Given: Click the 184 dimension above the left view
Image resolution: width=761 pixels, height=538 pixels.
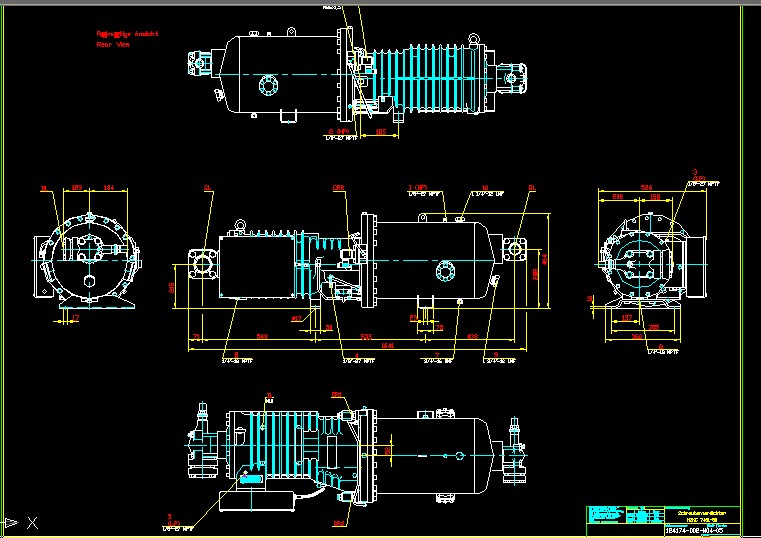Looking at the screenshot, I should click(x=109, y=187).
